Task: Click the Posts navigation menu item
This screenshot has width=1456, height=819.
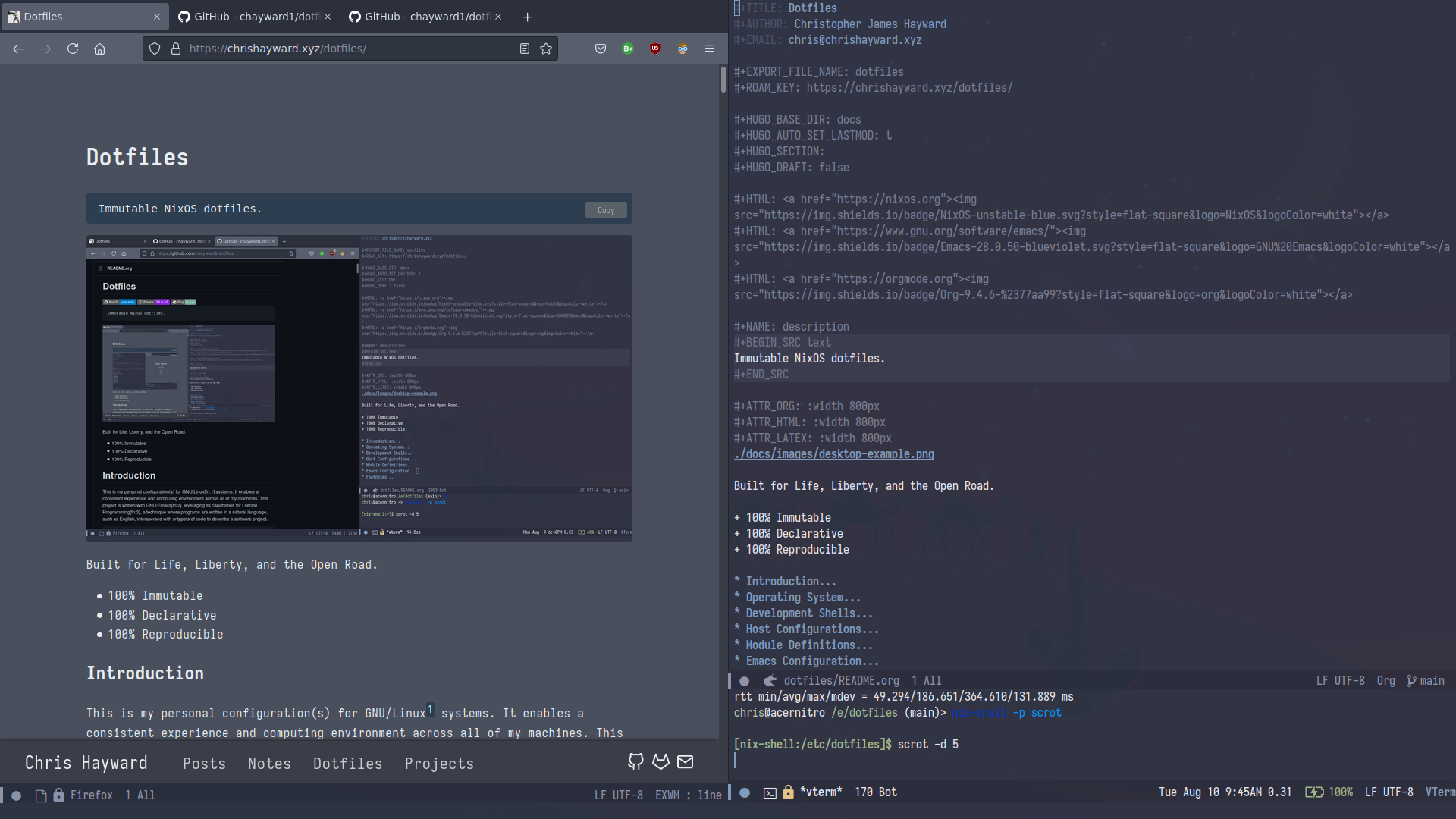Action: click(x=204, y=762)
